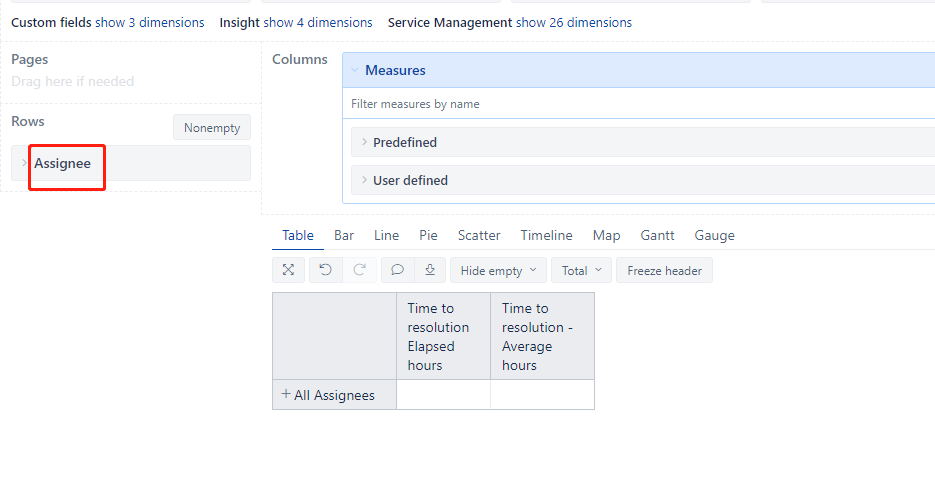Toggle the Nonempty rows button
935x498 pixels.
212,128
